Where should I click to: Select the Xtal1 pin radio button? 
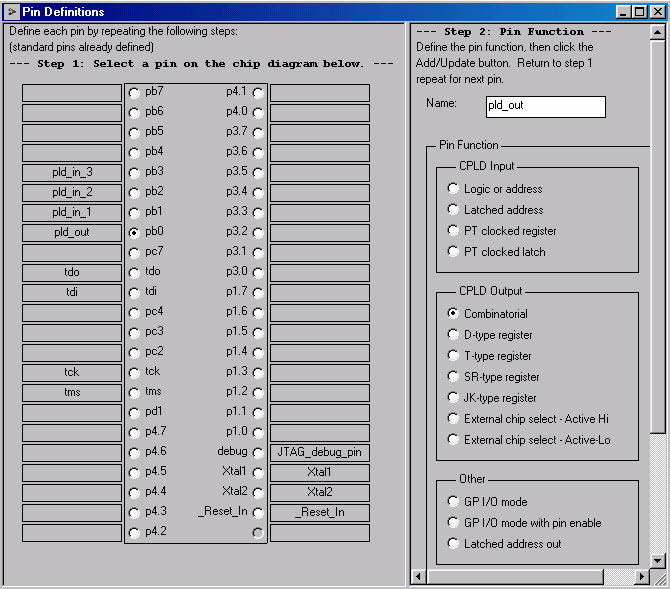click(x=258, y=472)
